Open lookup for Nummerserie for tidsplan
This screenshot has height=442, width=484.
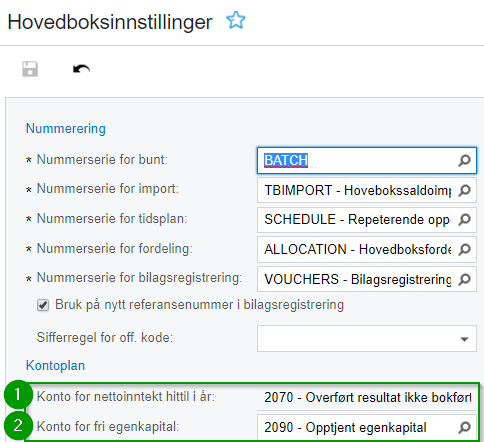click(x=464, y=220)
